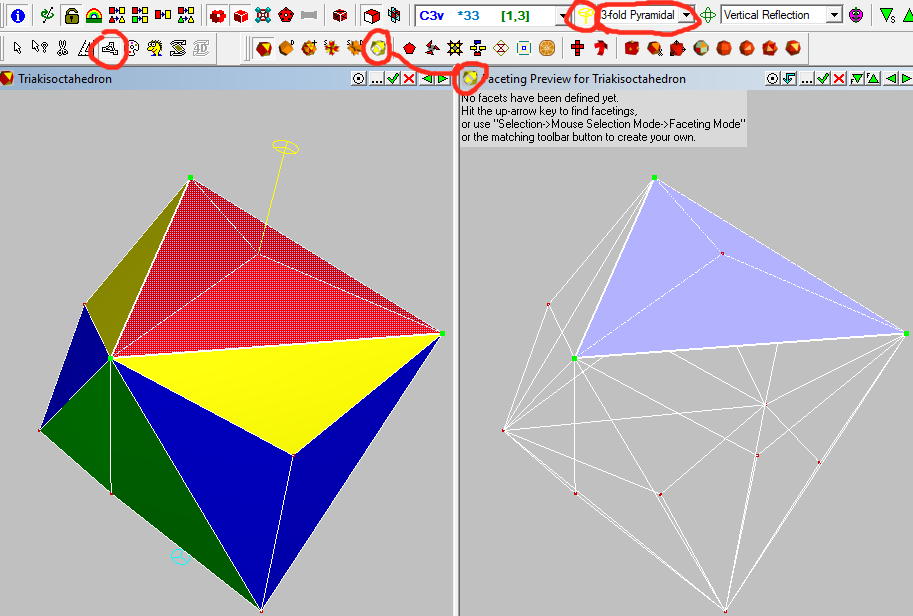Select the arrow with question mark tool
Image resolution: width=913 pixels, height=616 pixels.
(40, 48)
